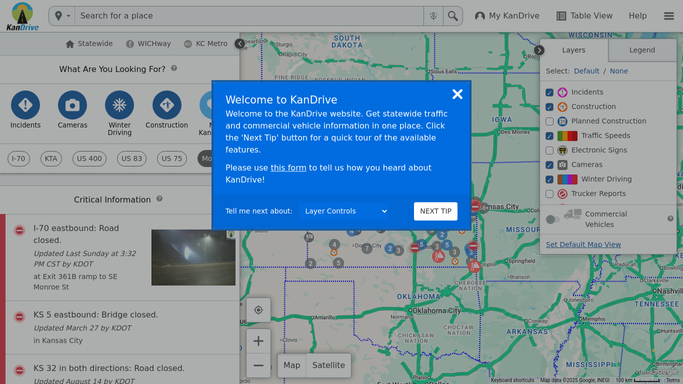683x384 pixels.
Task: Uncheck the Cameras layer checkbox
Action: [549, 165]
